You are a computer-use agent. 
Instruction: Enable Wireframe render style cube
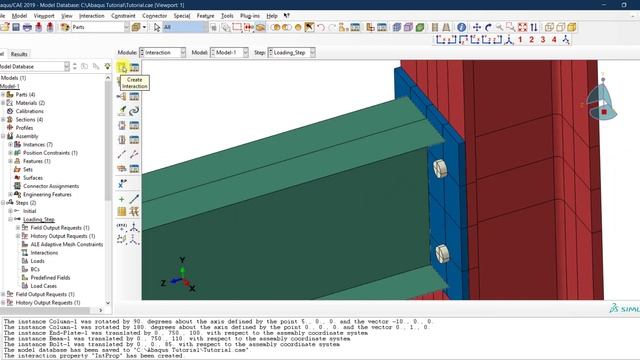(x=549, y=27)
